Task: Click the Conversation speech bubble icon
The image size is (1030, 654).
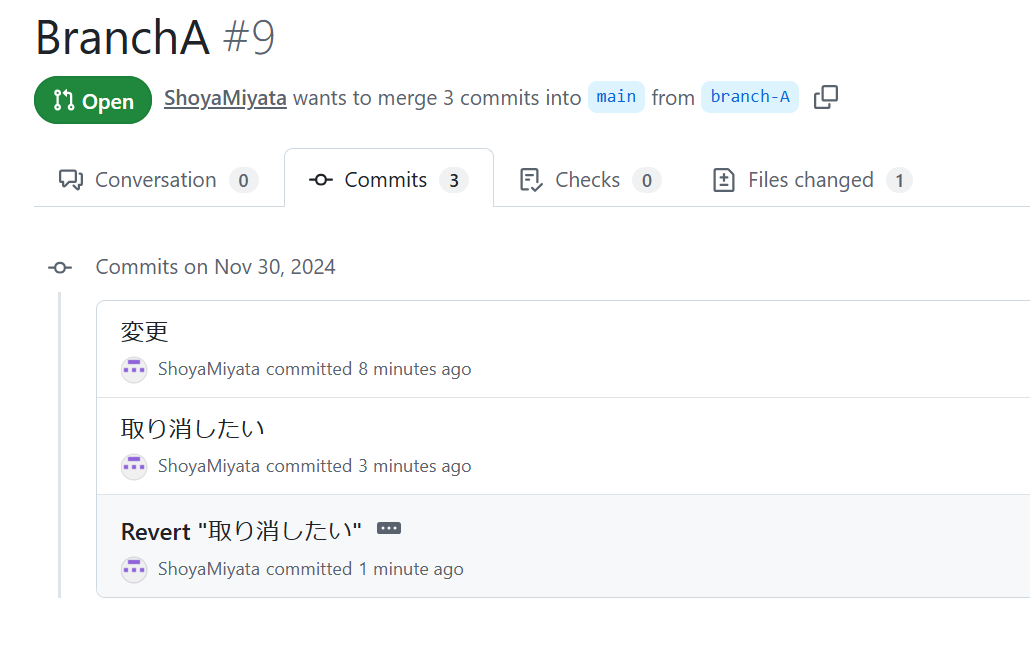Action: pyautogui.click(x=71, y=179)
